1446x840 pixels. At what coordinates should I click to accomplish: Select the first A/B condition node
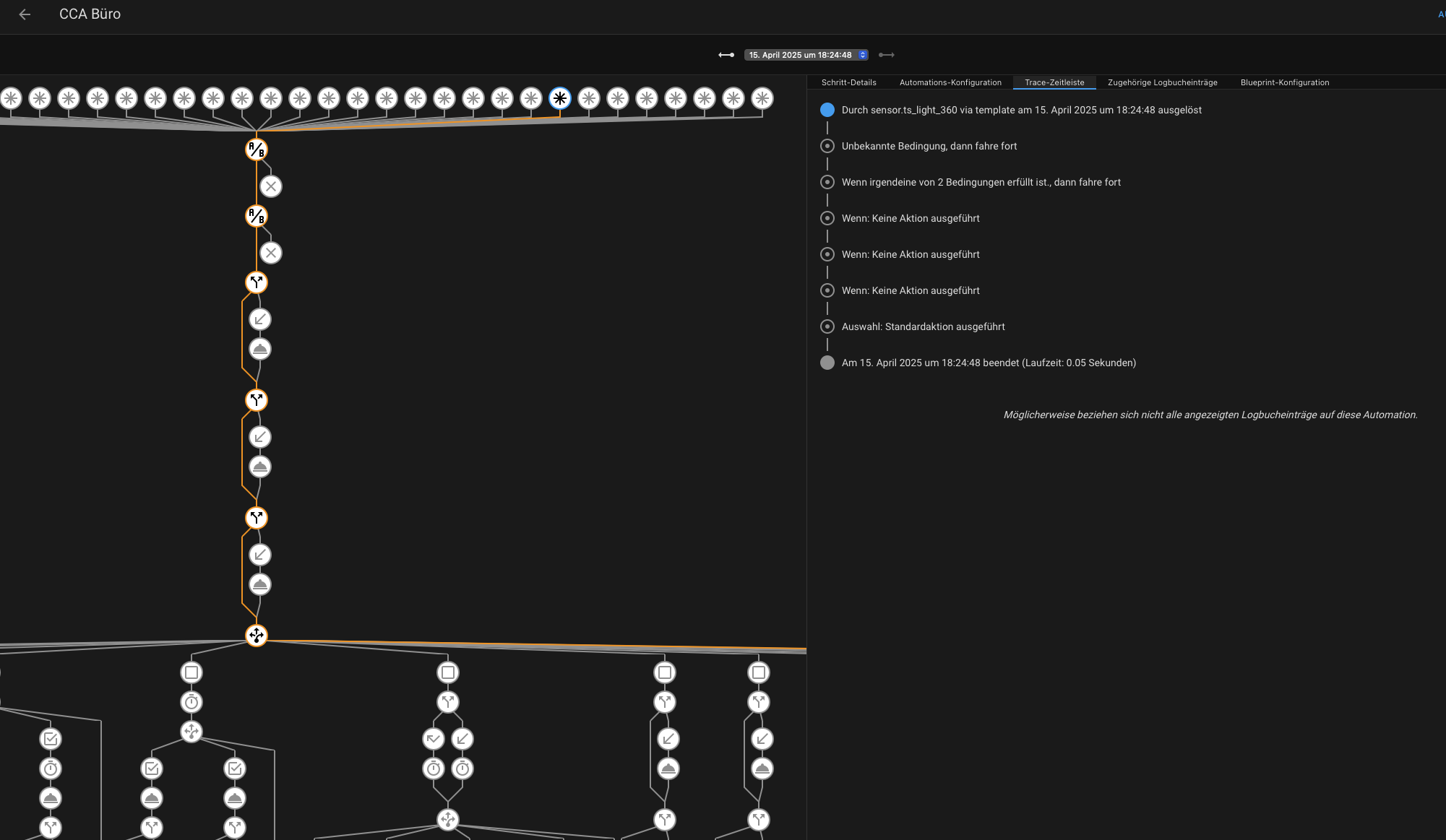[257, 150]
